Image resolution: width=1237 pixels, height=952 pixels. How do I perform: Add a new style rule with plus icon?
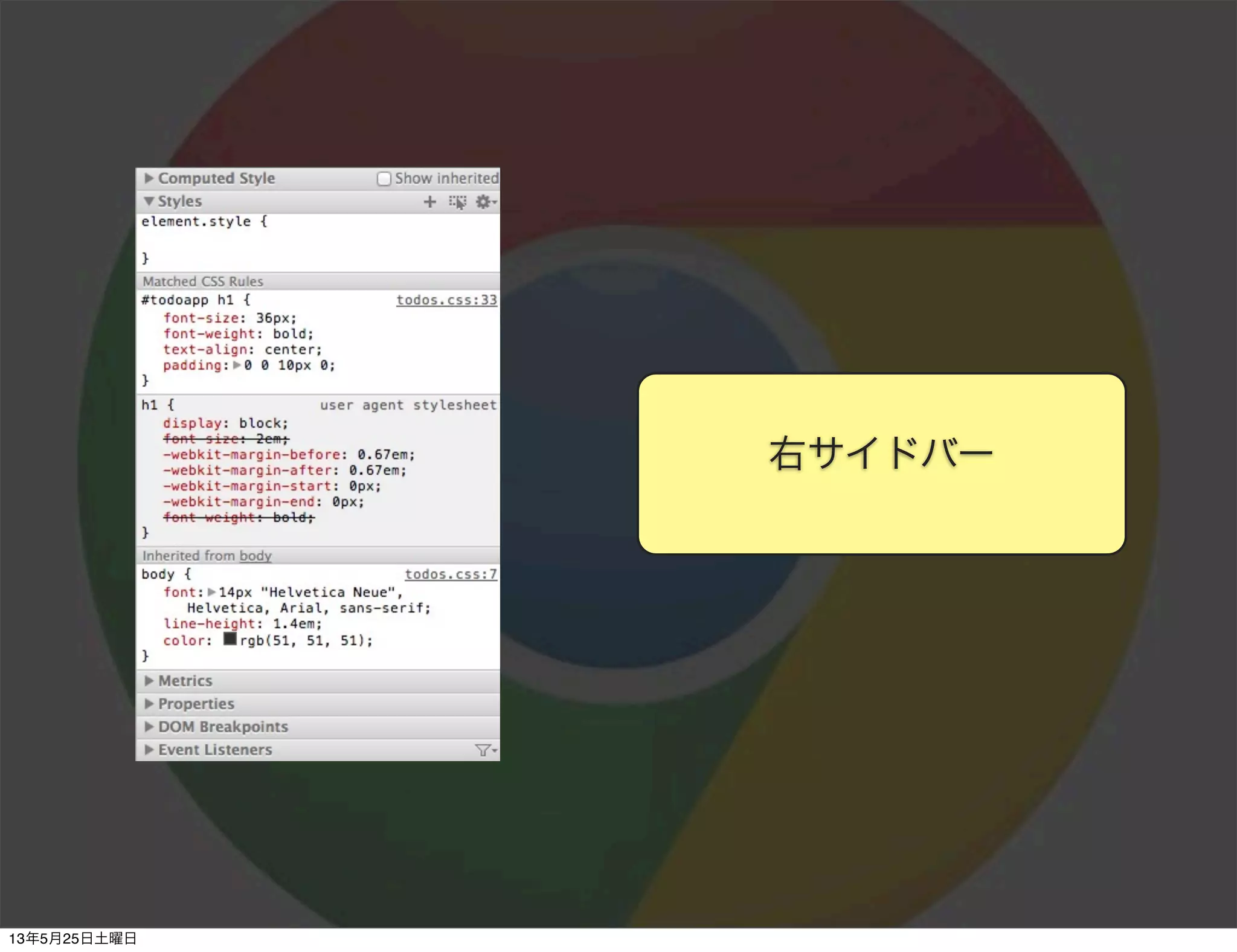pyautogui.click(x=429, y=202)
